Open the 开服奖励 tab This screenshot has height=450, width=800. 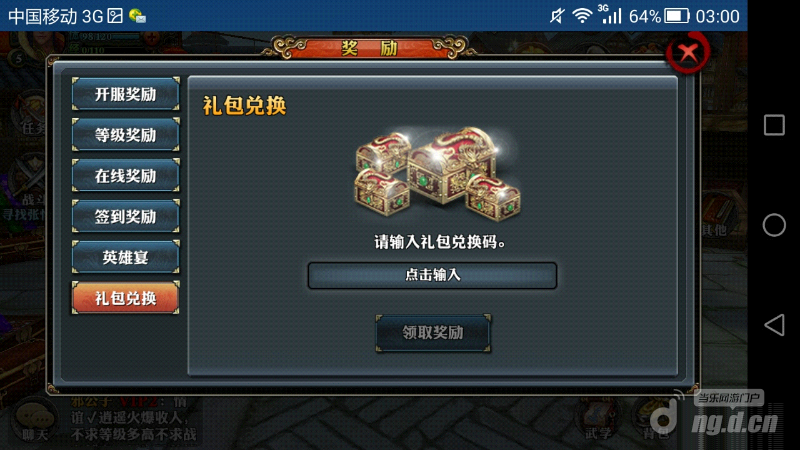click(126, 94)
